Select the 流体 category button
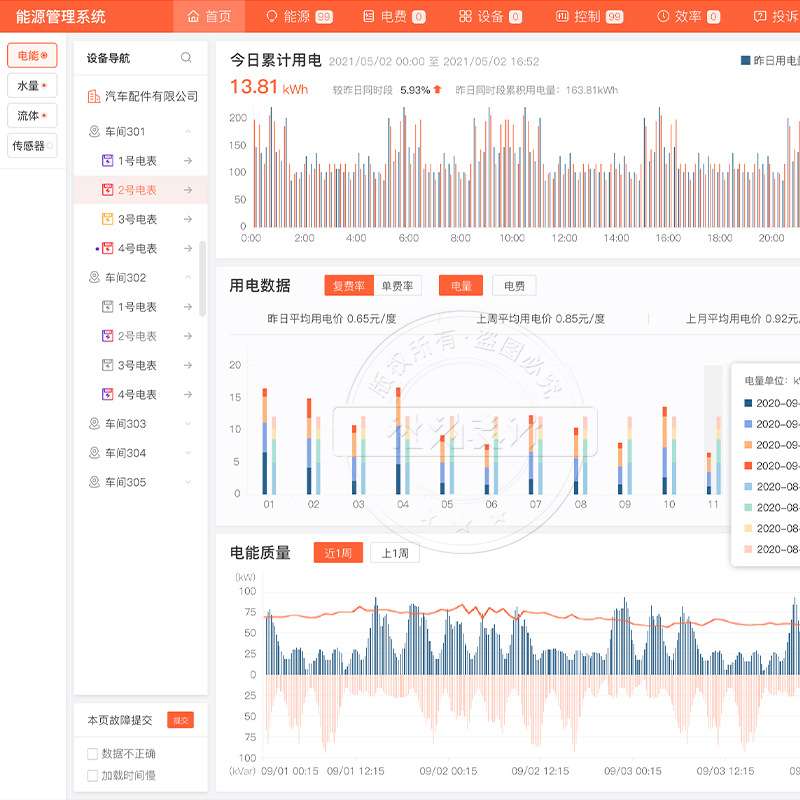This screenshot has width=800, height=800. [32, 115]
